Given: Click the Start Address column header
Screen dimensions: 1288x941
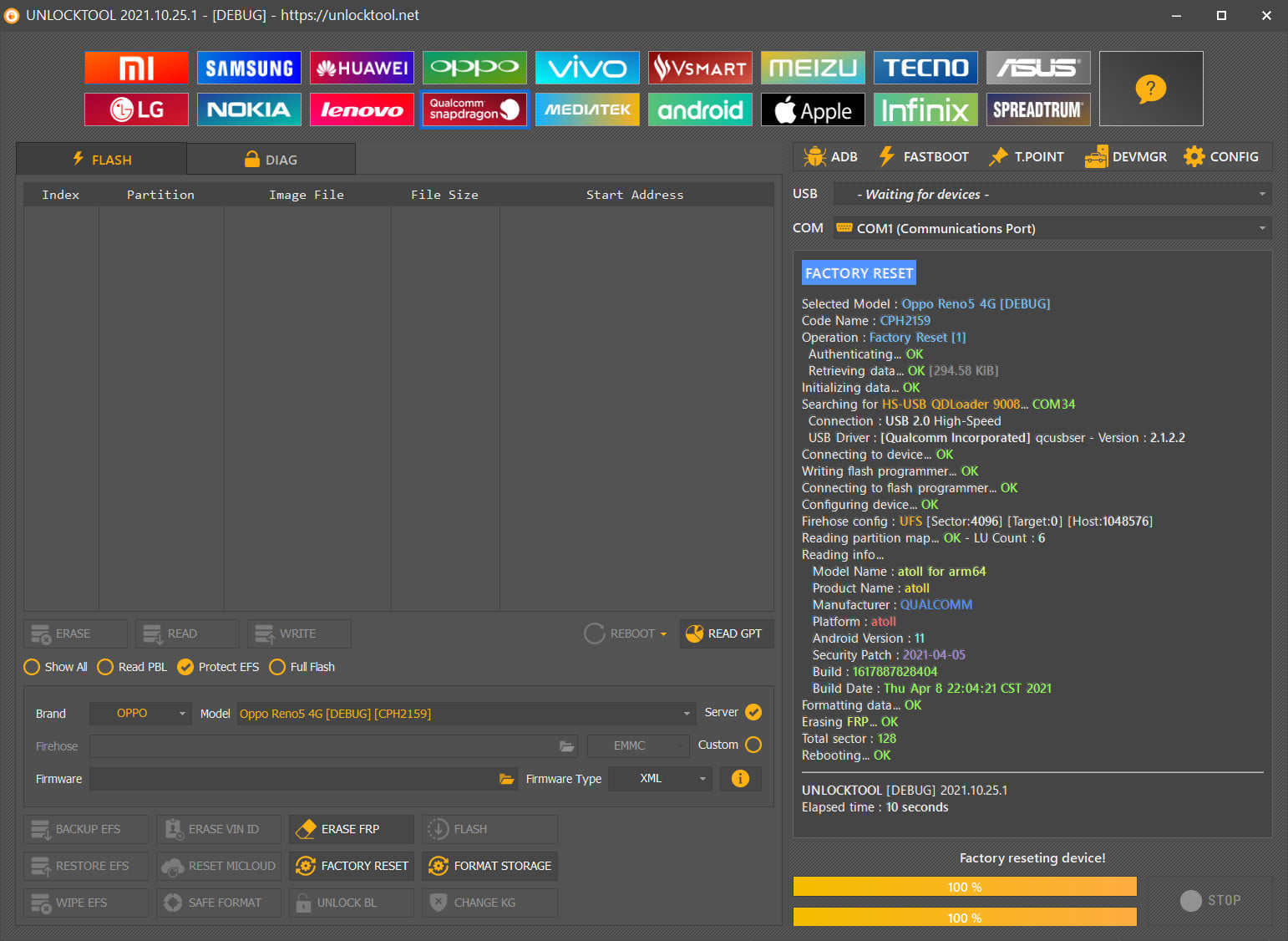Looking at the screenshot, I should point(635,195).
